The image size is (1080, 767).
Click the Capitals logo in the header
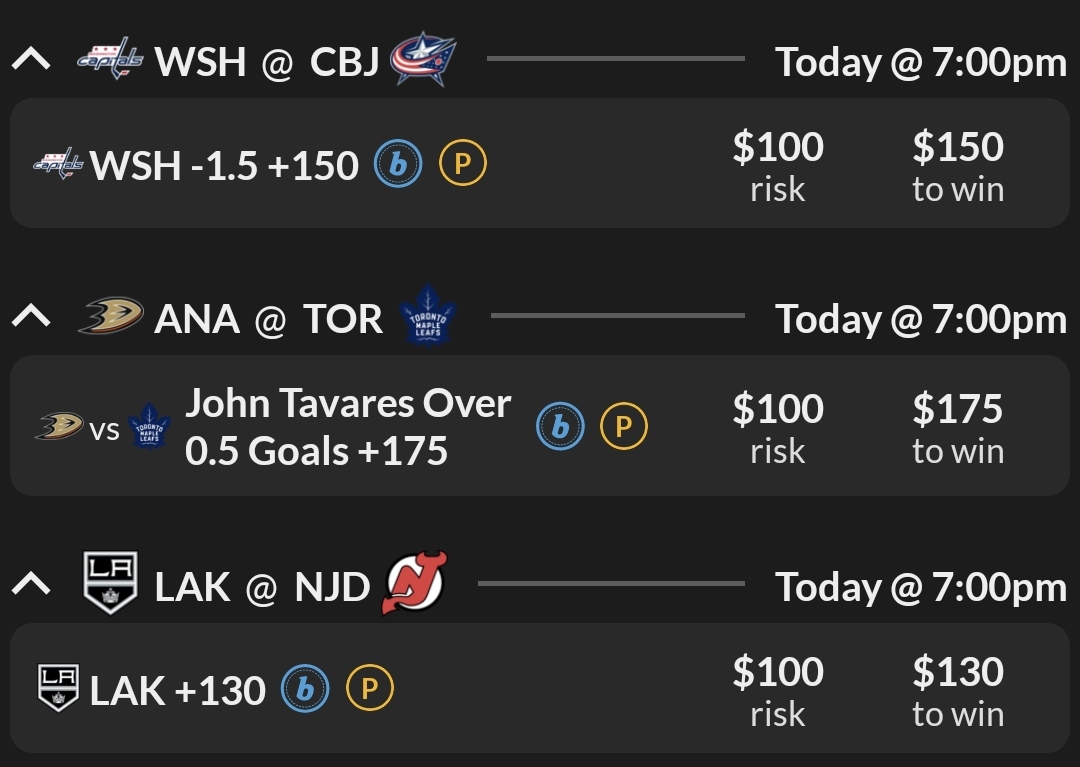(111, 60)
